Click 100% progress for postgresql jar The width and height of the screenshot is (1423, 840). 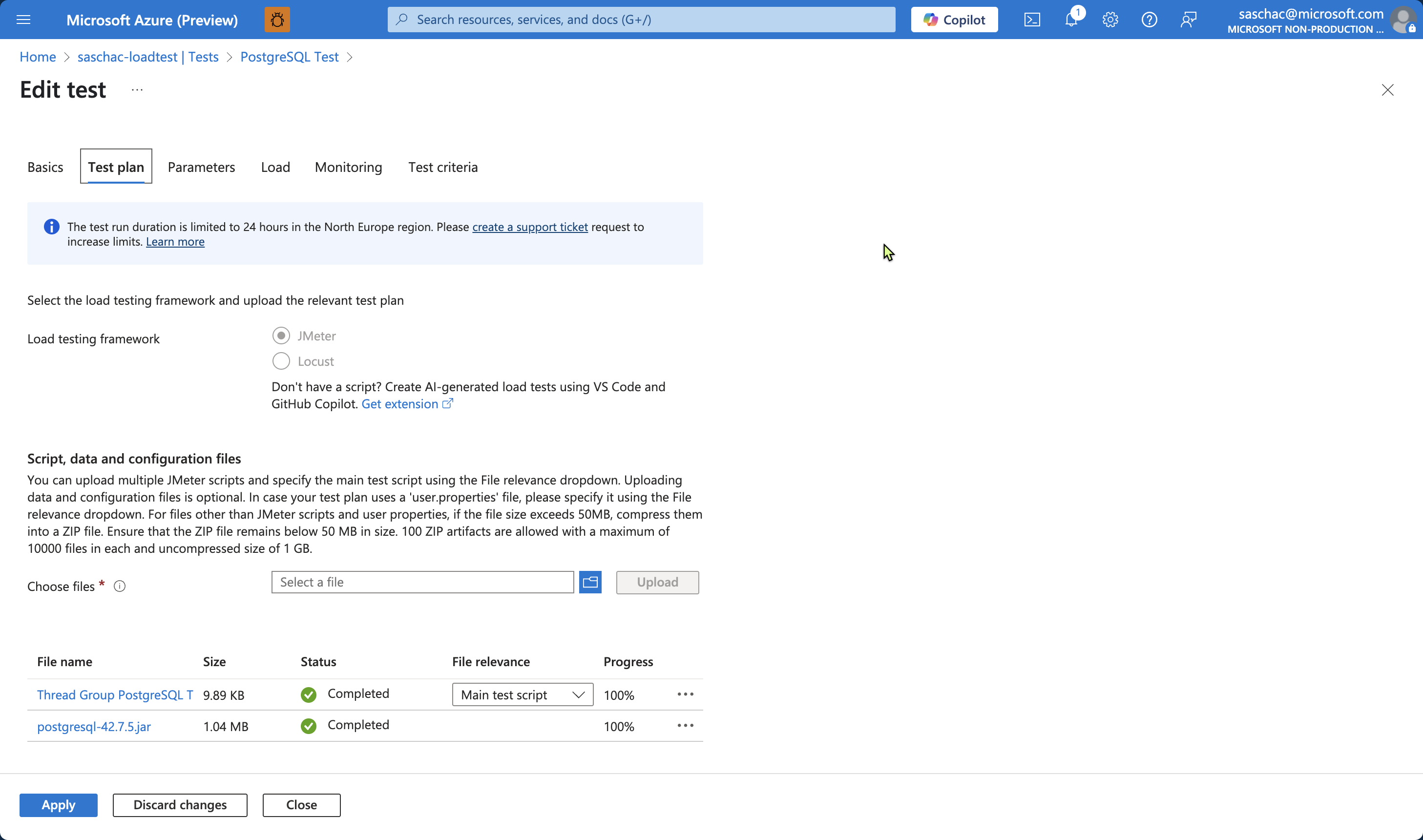pyautogui.click(x=619, y=726)
